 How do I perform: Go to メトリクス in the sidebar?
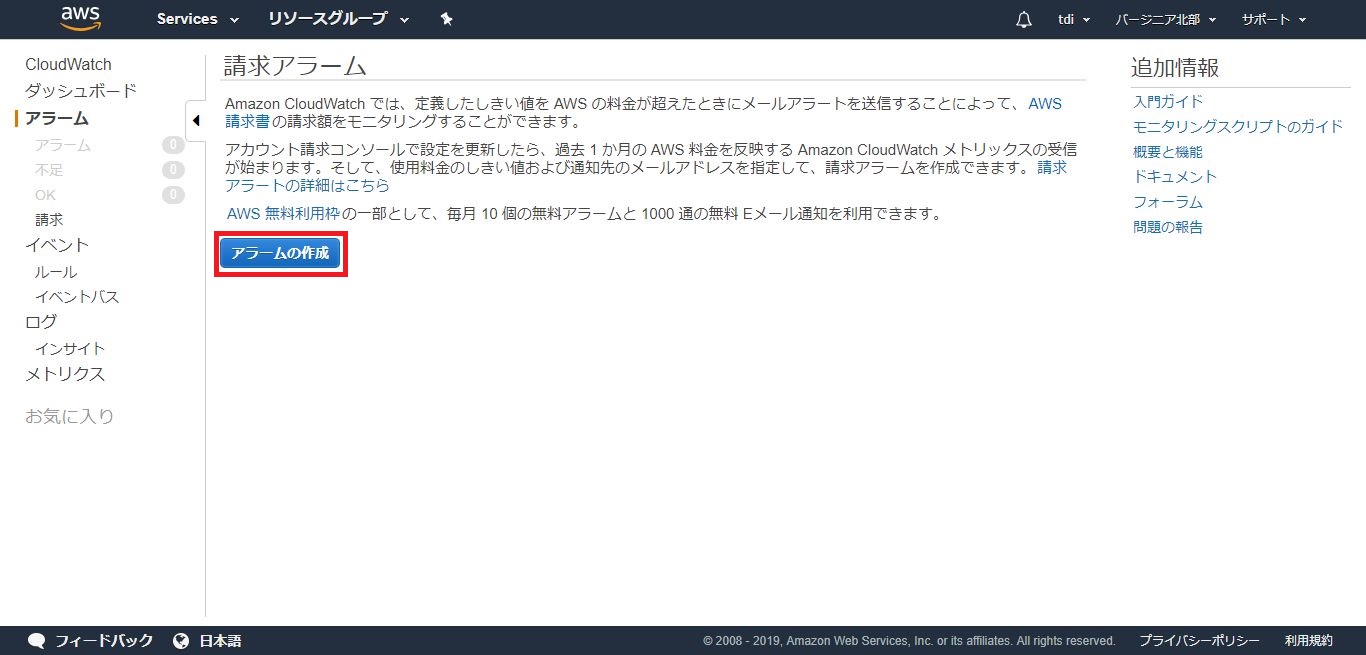65,374
